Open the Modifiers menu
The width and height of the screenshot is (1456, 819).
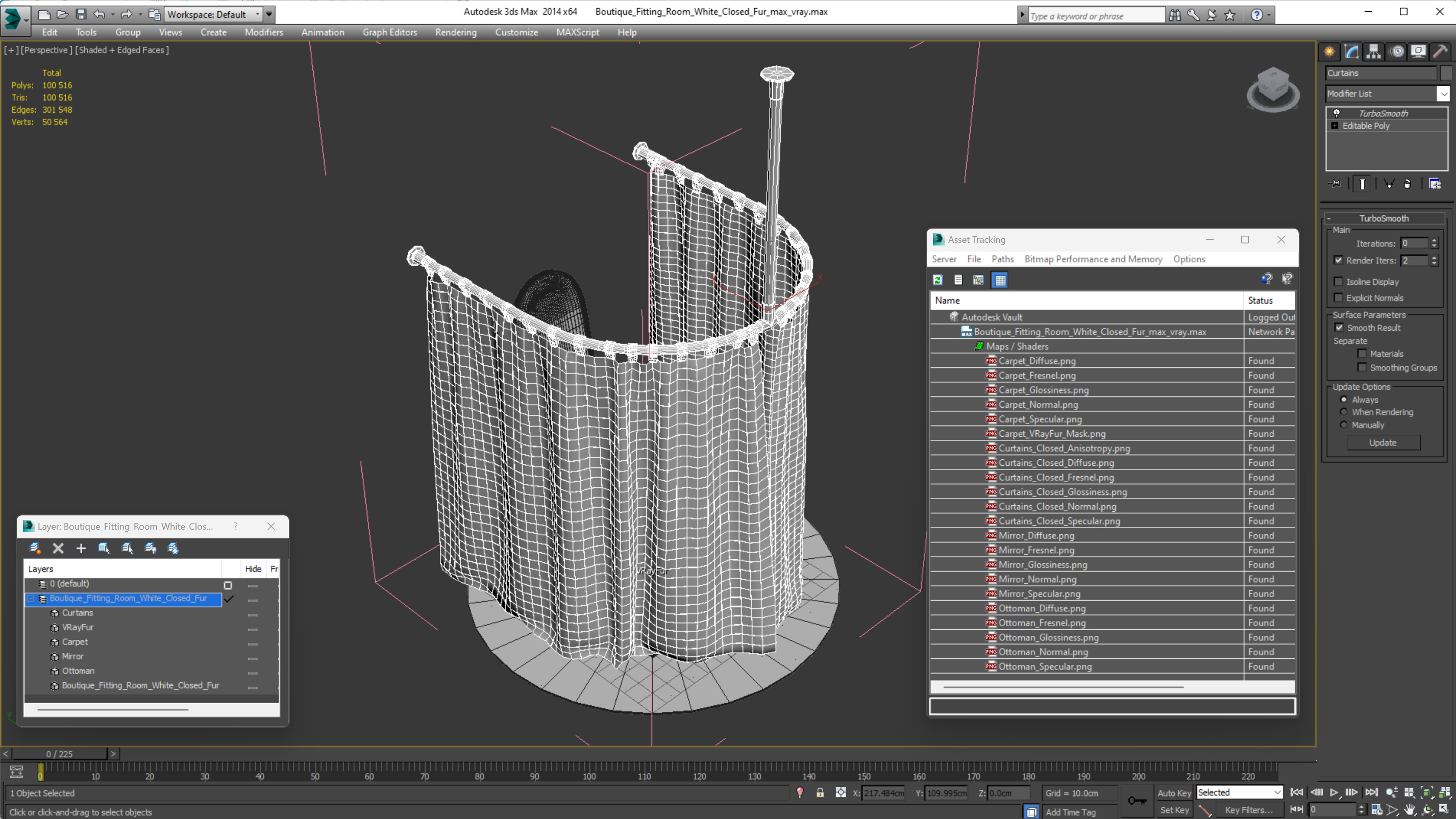click(264, 32)
